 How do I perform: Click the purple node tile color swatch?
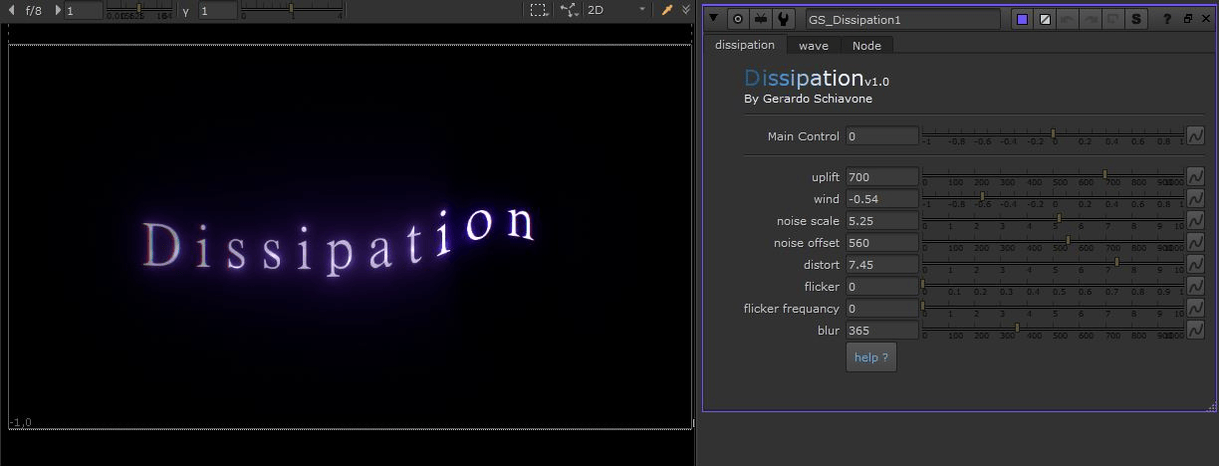click(1022, 19)
